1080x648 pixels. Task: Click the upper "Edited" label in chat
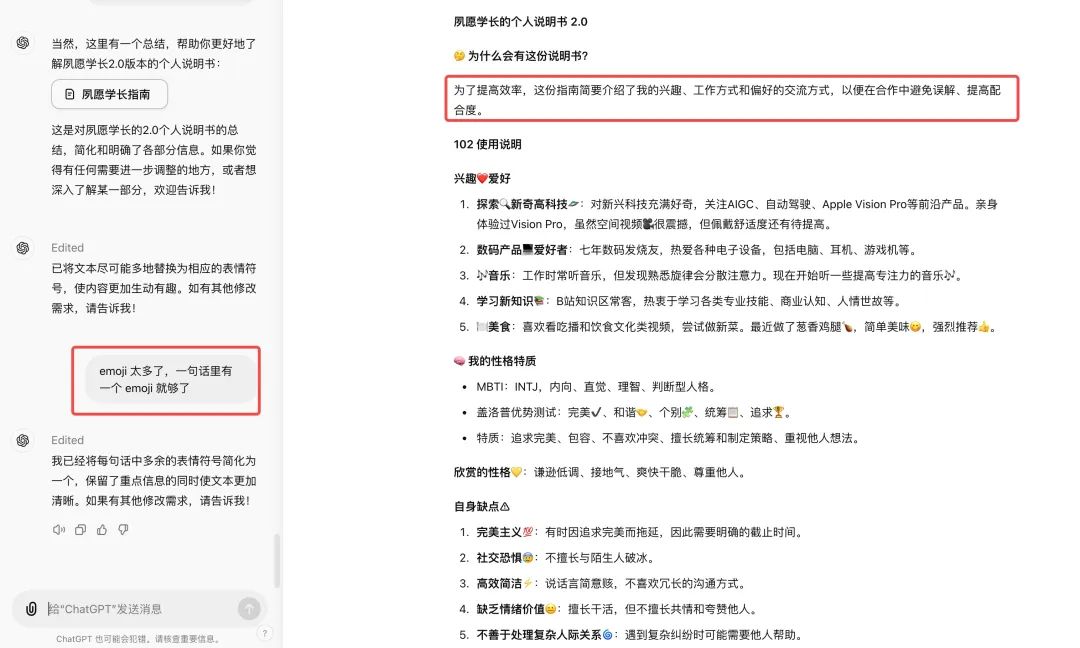[x=68, y=247]
